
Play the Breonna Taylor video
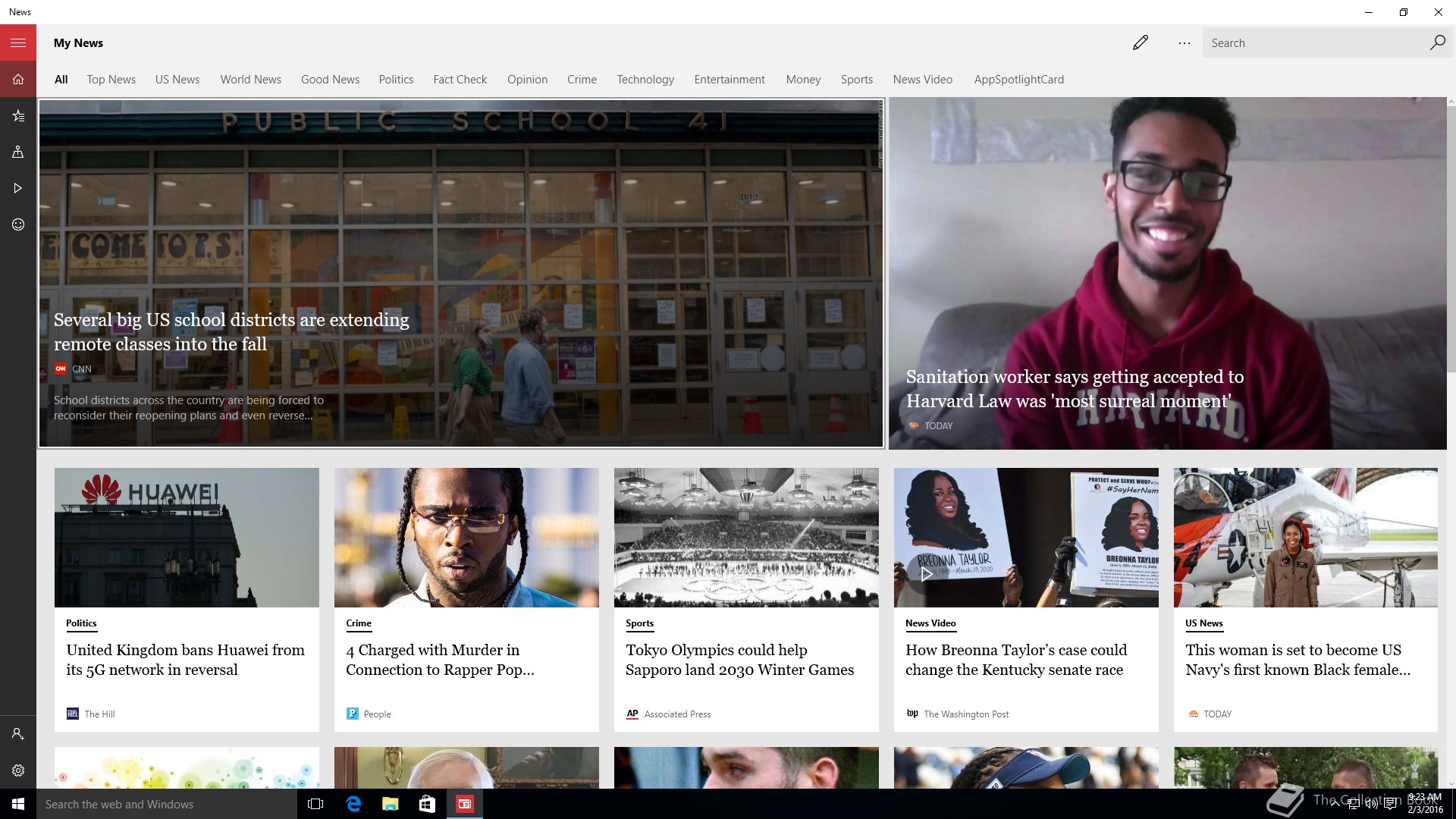[x=926, y=574]
